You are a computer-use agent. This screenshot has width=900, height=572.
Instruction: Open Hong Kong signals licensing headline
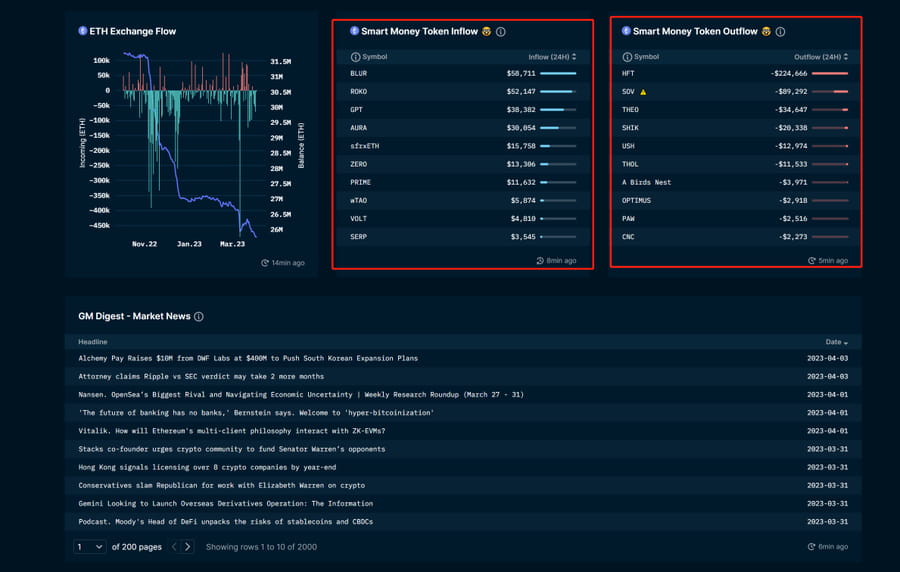(207, 467)
